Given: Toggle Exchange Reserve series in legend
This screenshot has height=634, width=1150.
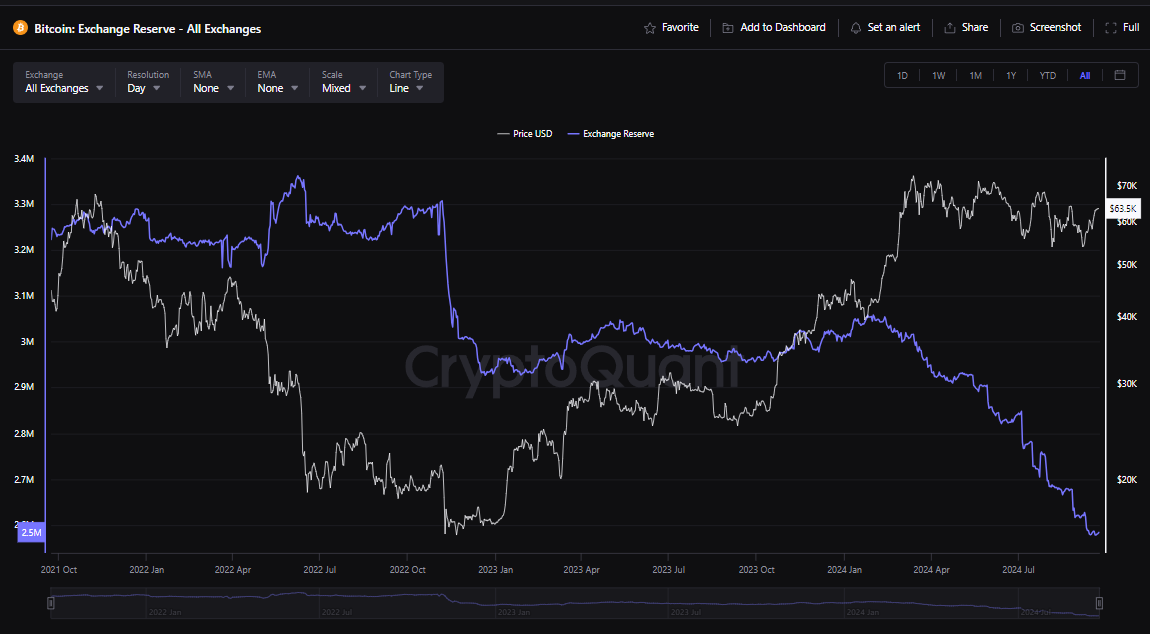Looking at the screenshot, I should pos(610,133).
